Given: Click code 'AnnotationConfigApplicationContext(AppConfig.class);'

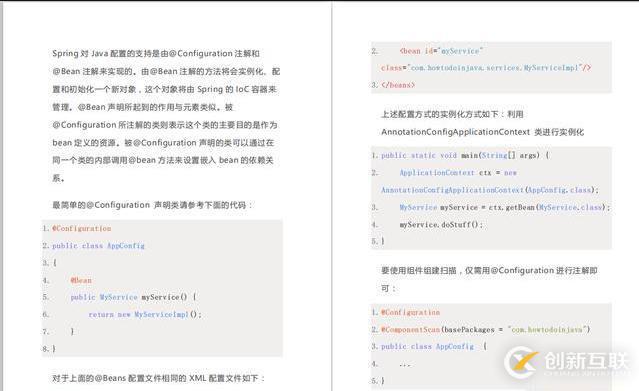Looking at the screenshot, I should click(490, 190).
